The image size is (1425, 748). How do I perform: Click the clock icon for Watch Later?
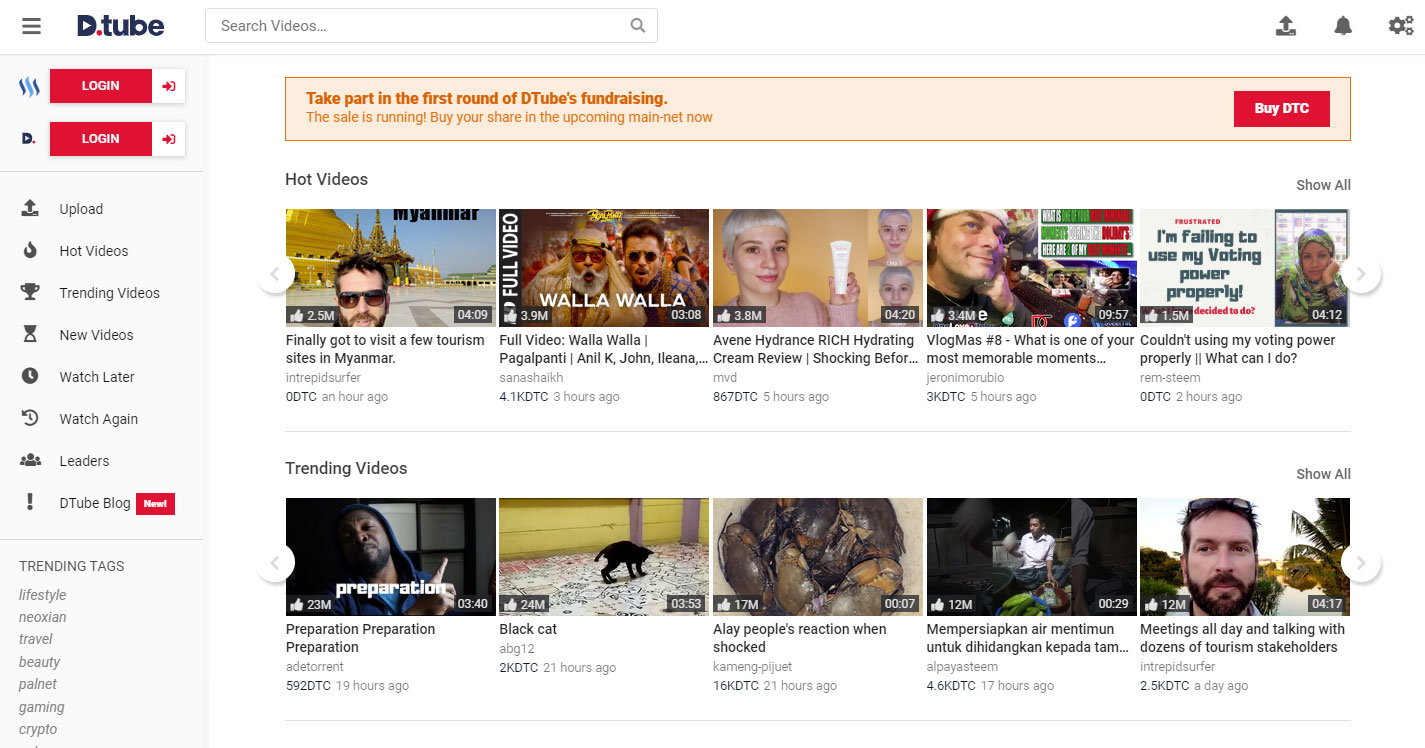[x=30, y=376]
